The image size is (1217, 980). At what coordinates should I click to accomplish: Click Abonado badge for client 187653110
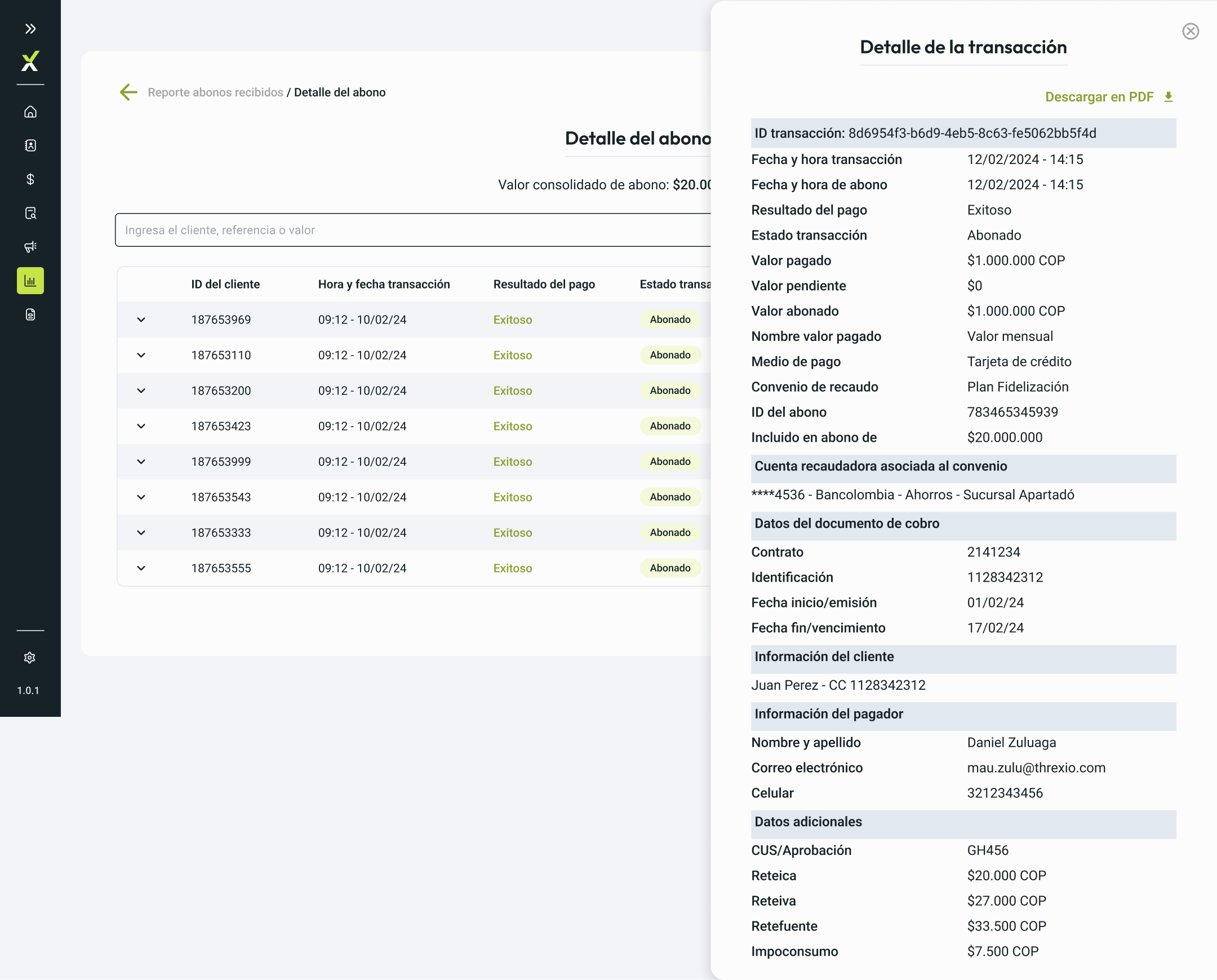[670, 355]
